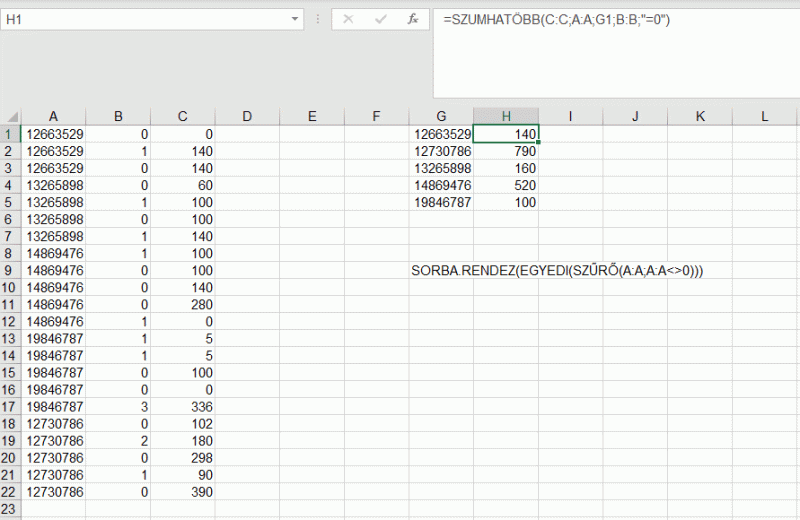Expand the Name Box dropdown arrow
The width and height of the screenshot is (800, 520).
pyautogui.click(x=294, y=19)
